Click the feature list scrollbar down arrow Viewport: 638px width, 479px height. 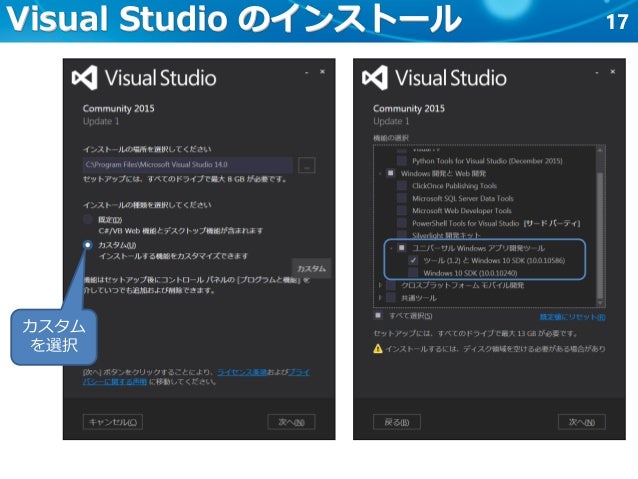600,303
